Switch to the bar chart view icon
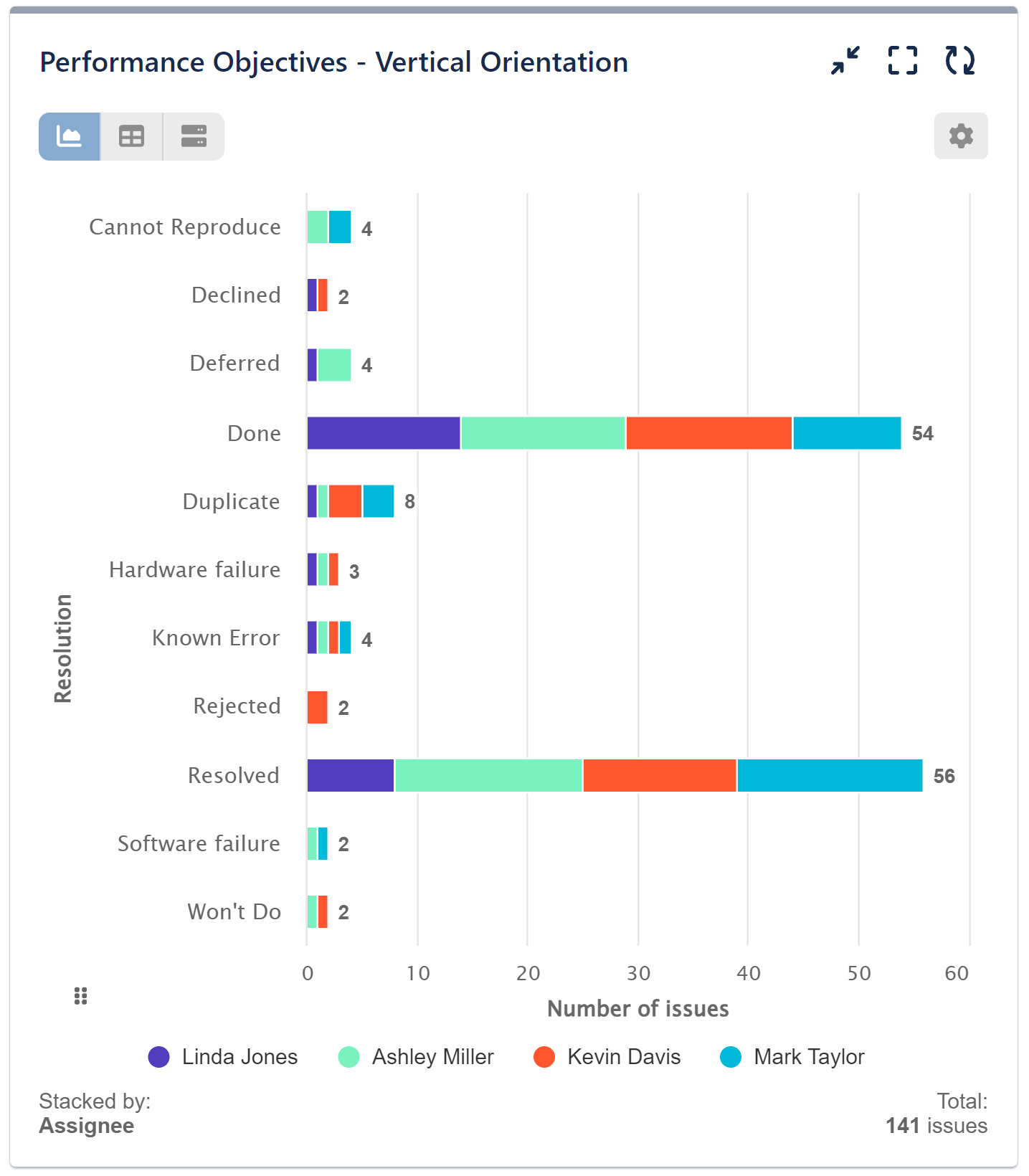The height and width of the screenshot is (1176, 1029). pos(69,136)
